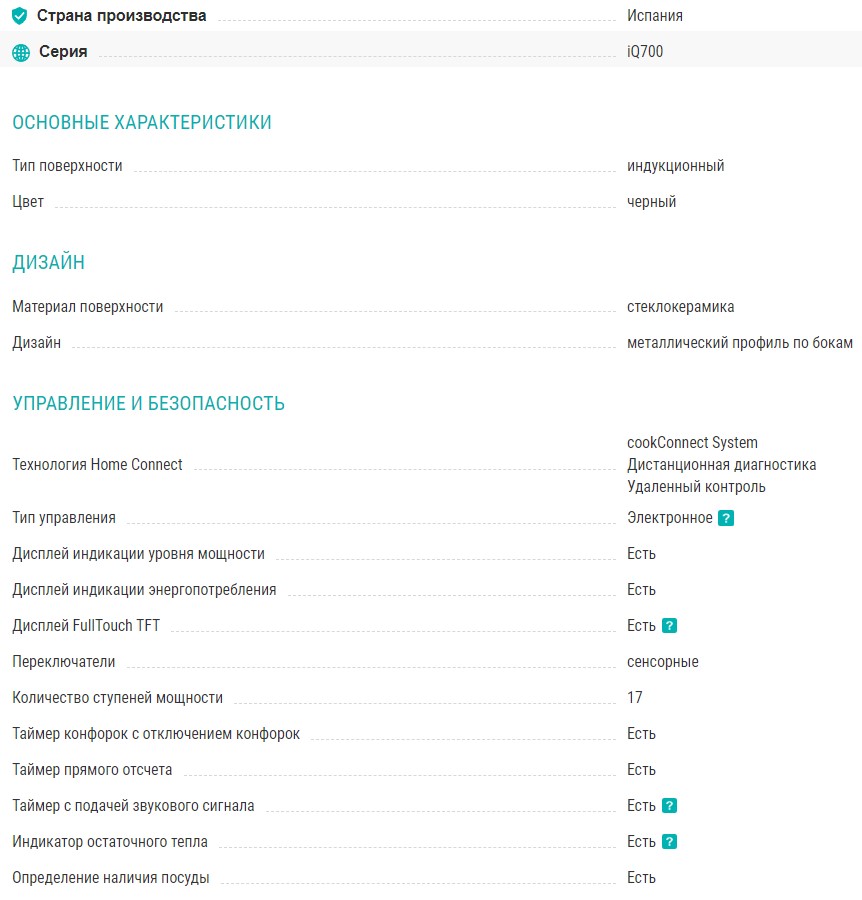Viewport: 862px width, 900px height.
Task: Select the УПРАВЛЕНИЕ И БЕЗОПАСНОСТЬ heading
Action: point(148,404)
